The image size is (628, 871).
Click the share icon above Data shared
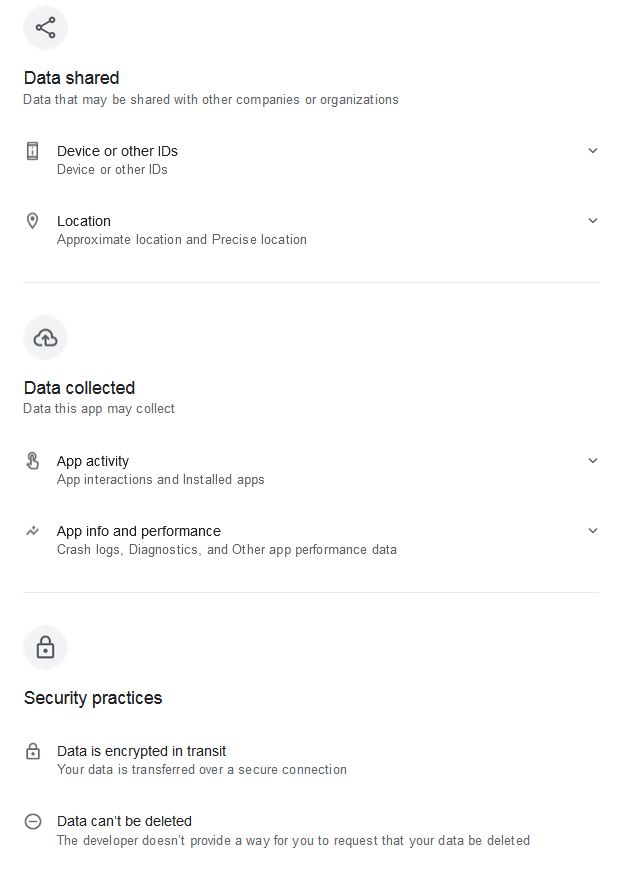tap(45, 27)
